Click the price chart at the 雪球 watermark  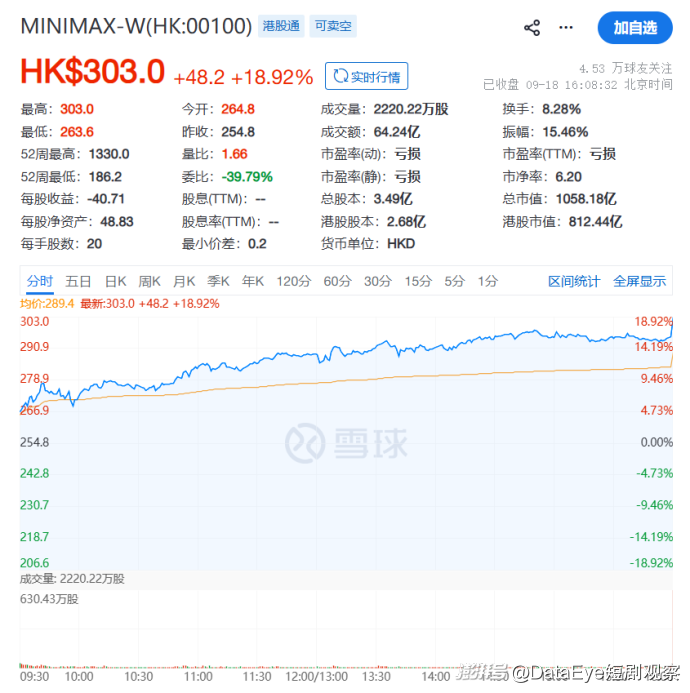click(x=346, y=443)
